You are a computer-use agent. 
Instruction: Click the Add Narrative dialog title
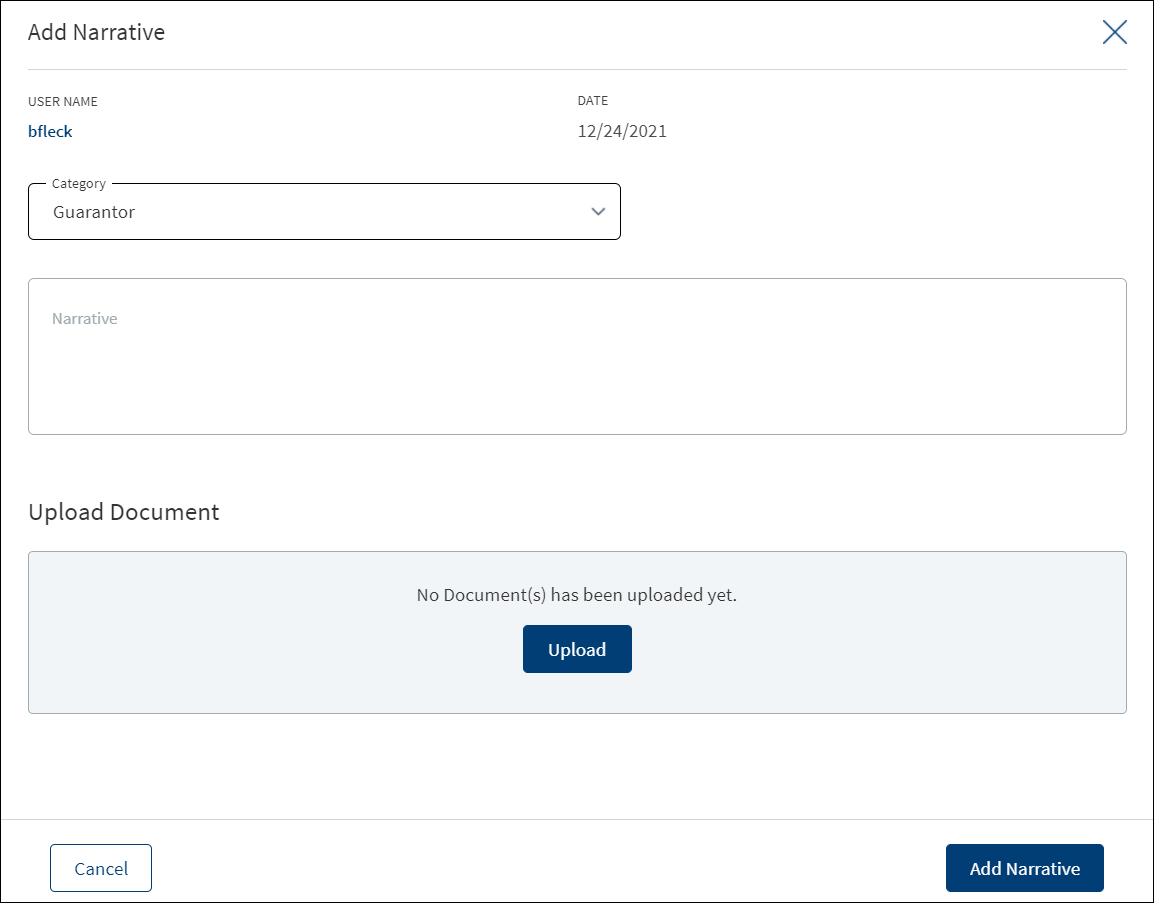(x=96, y=32)
